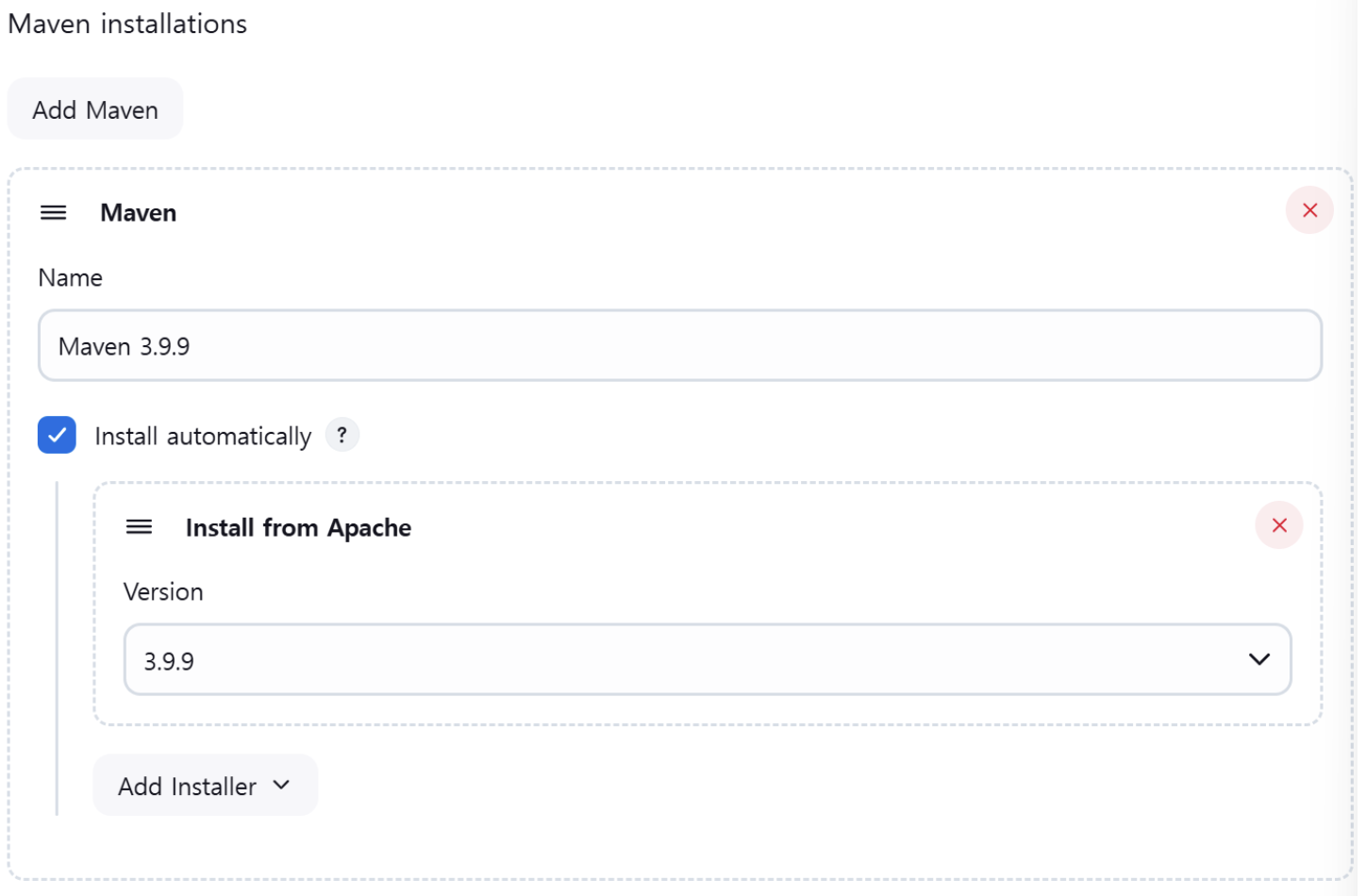Click the Install automatically label text

pos(203,437)
